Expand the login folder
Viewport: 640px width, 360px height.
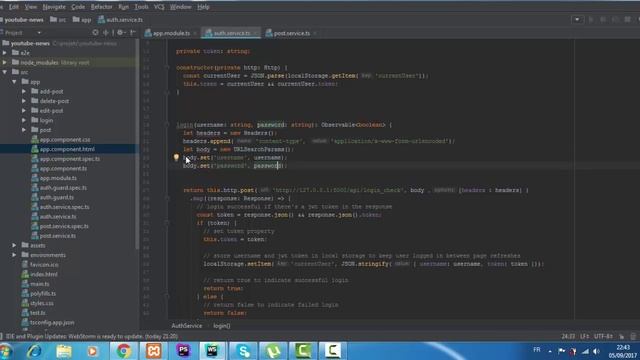click(24, 120)
